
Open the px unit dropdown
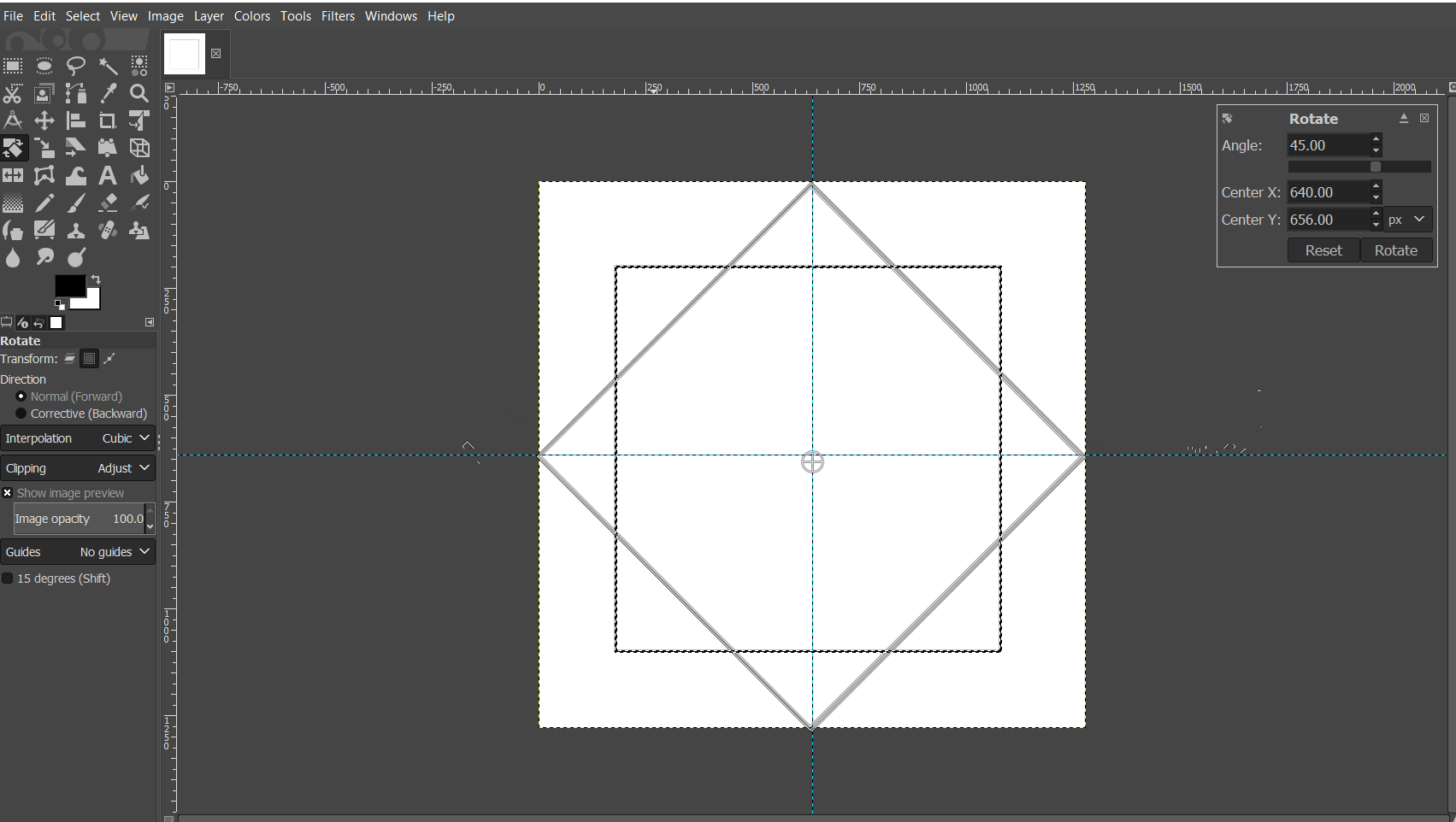pos(1407,220)
